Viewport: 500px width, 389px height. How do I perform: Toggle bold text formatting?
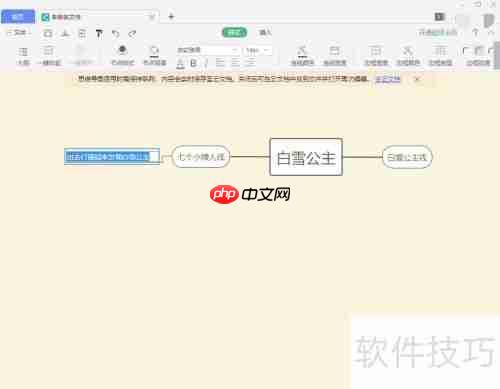coord(193,63)
